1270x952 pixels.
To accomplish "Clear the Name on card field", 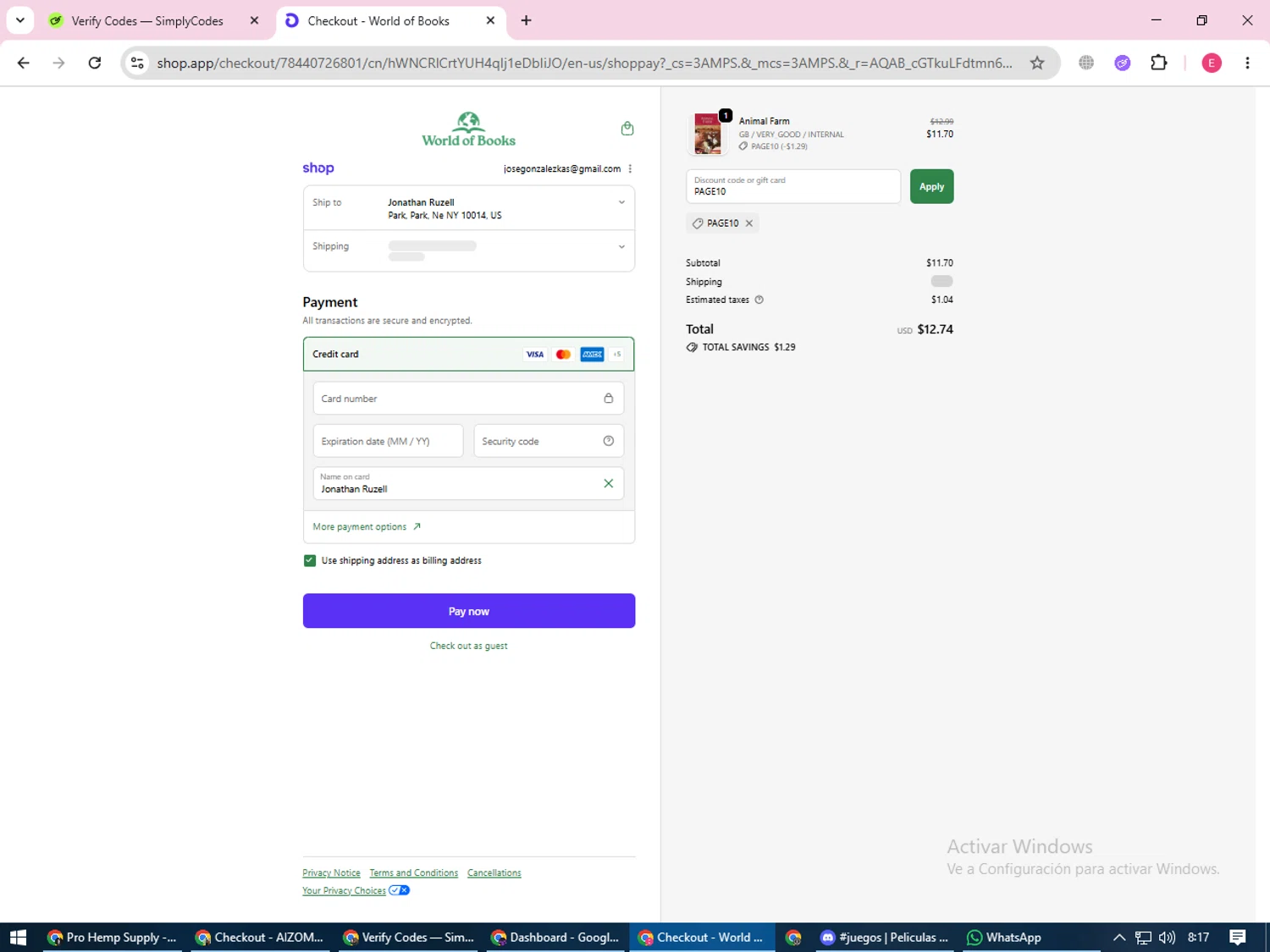I will (x=608, y=483).
